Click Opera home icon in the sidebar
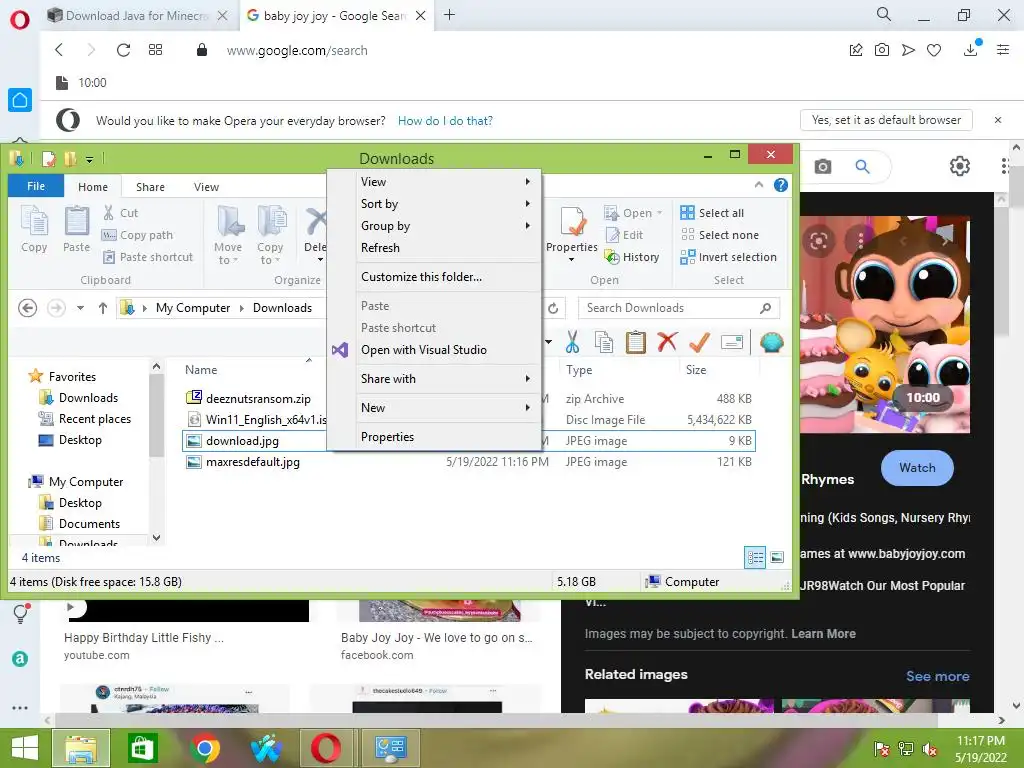 click(20, 100)
